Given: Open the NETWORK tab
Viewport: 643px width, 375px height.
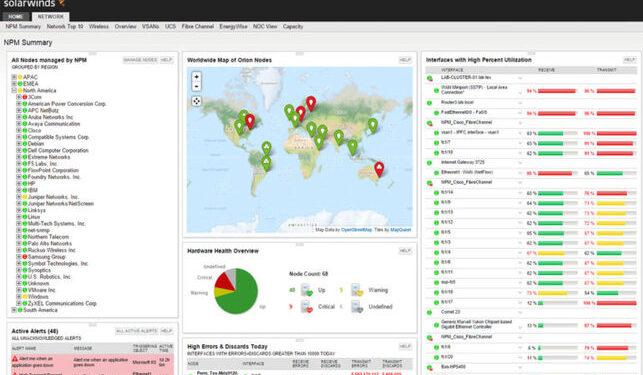Looking at the screenshot, I should coord(50,17).
